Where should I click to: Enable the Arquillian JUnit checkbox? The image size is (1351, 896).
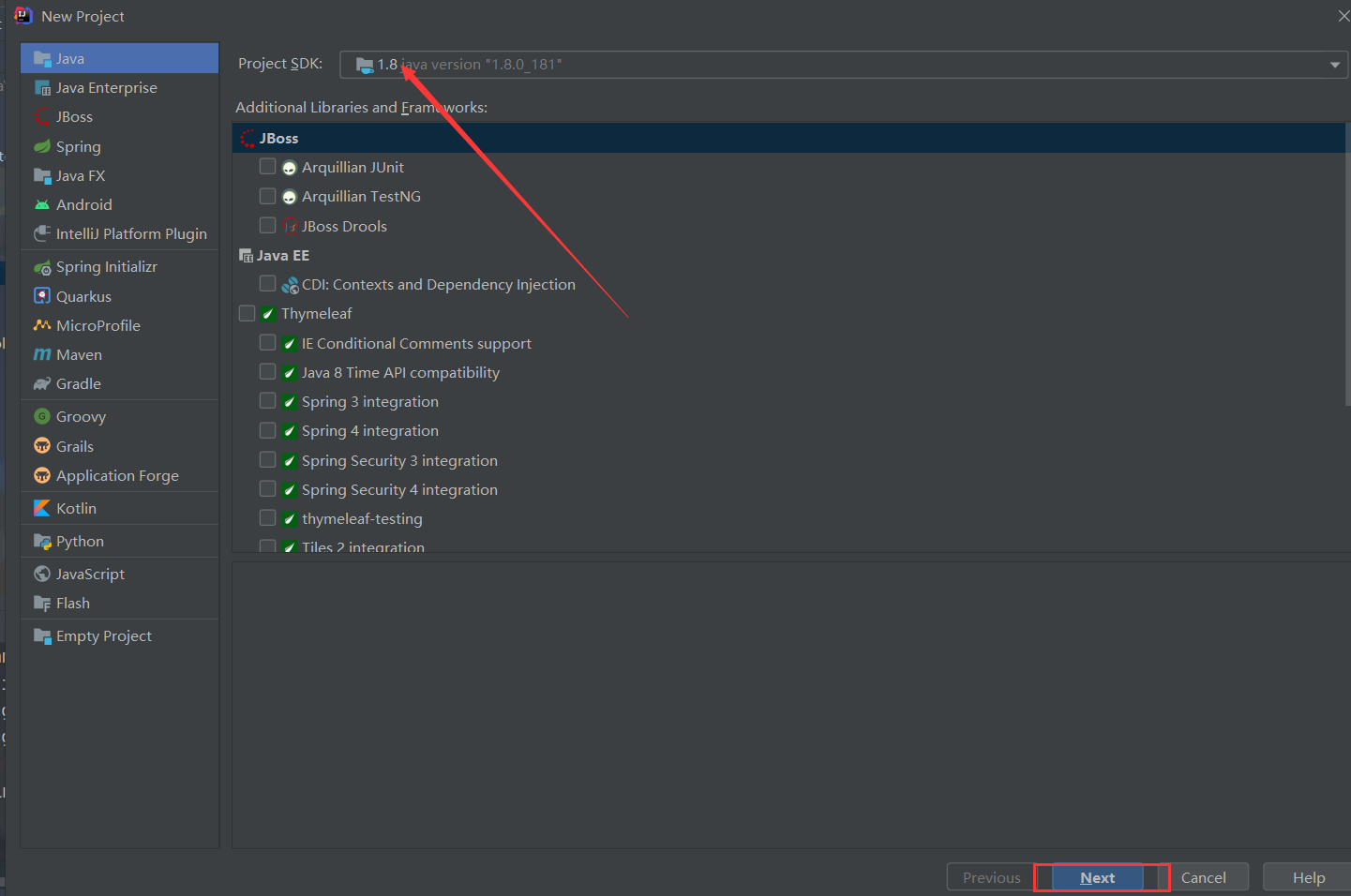pos(267,166)
